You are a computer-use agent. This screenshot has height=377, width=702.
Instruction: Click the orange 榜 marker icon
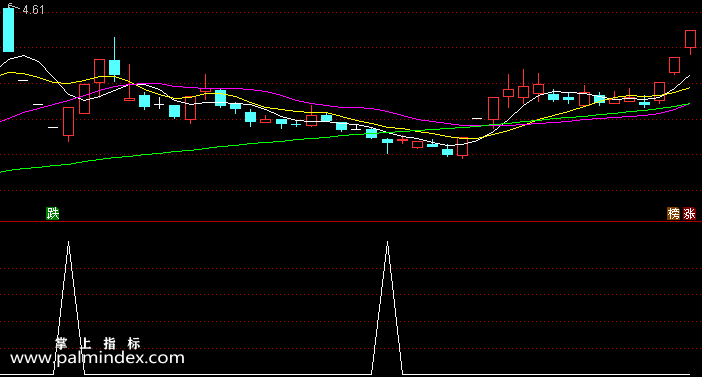[x=674, y=214]
